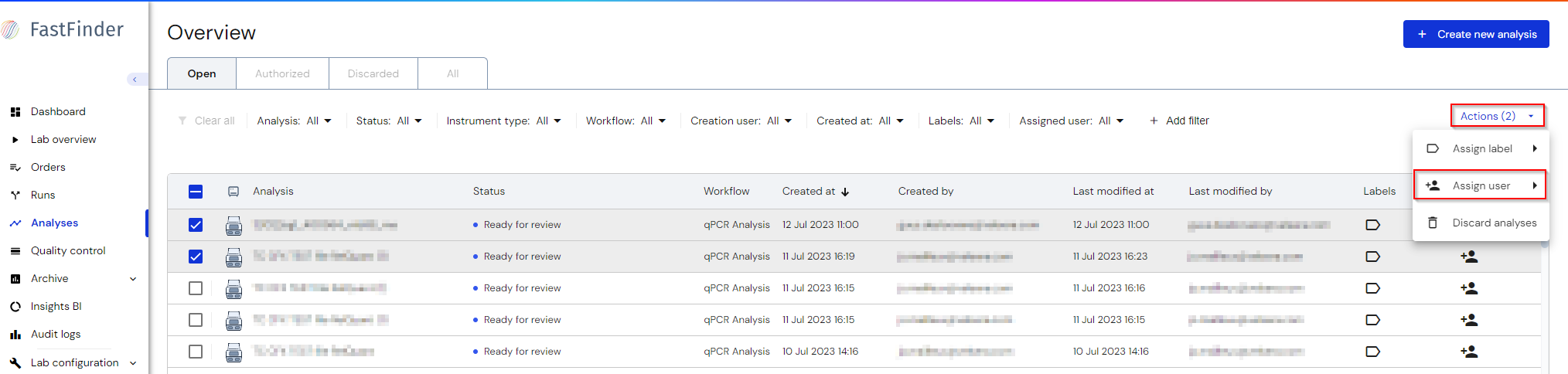1568x374 pixels.
Task: Open the Analysis filter dropdown
Action: point(295,121)
